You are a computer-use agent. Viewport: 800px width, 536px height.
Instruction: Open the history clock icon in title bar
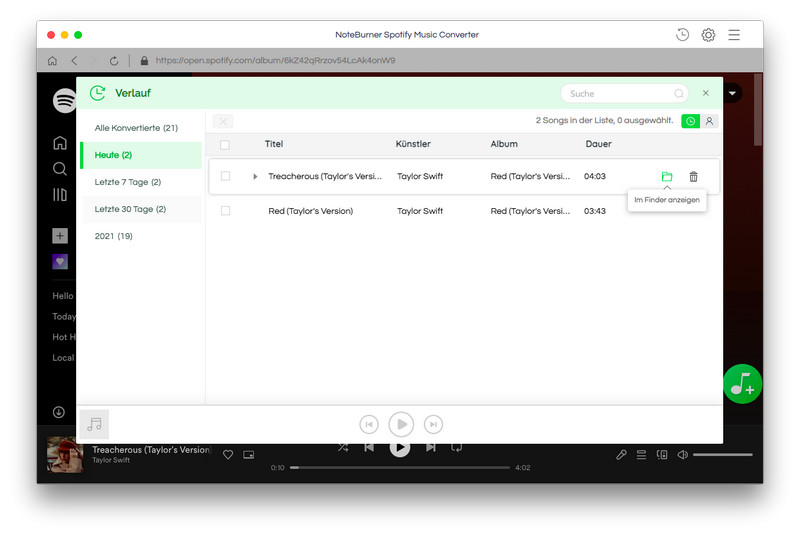[x=682, y=35]
